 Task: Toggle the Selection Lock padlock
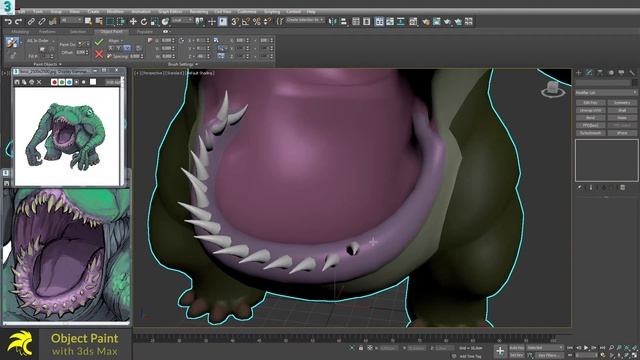point(361,348)
